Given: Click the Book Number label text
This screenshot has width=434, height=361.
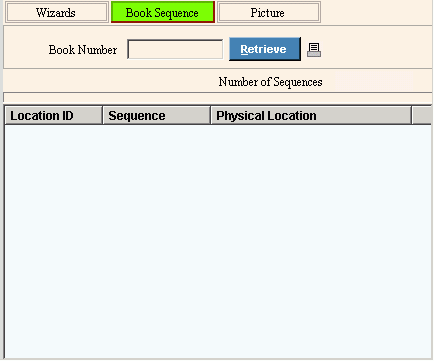Looking at the screenshot, I should pyautogui.click(x=83, y=50).
